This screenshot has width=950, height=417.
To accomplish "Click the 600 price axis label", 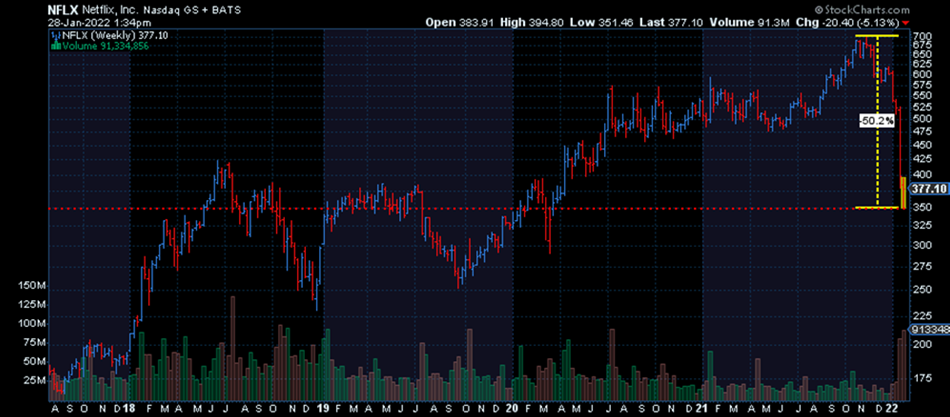I will pyautogui.click(x=920, y=74).
